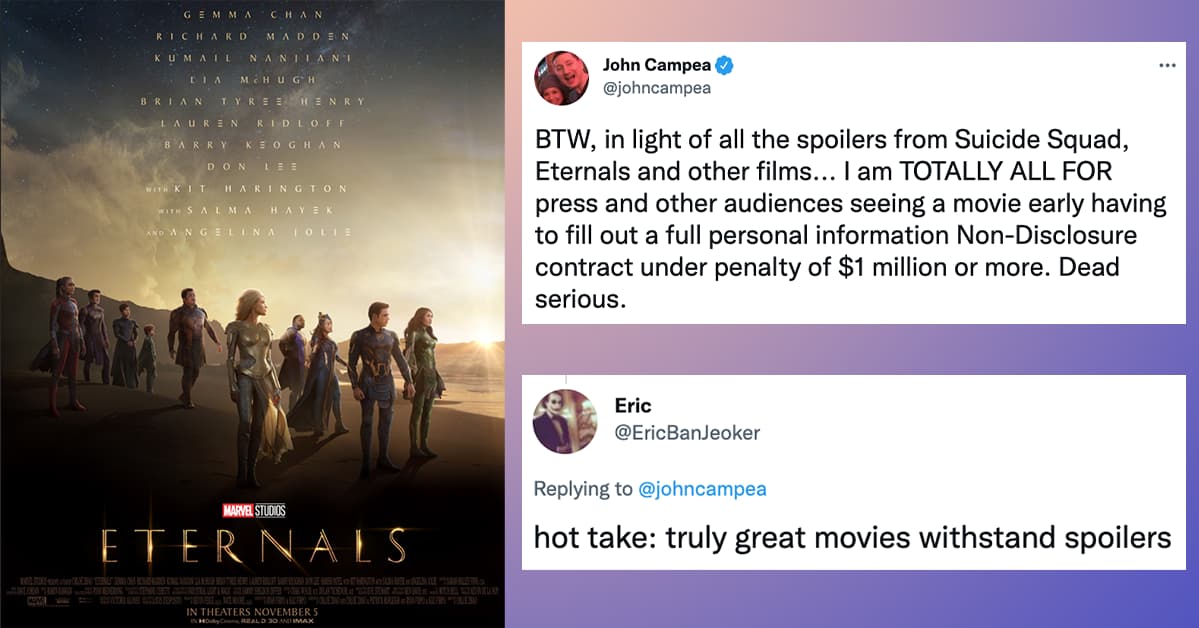Click the Eternals movie poster image
Image resolution: width=1199 pixels, height=628 pixels.
252,314
